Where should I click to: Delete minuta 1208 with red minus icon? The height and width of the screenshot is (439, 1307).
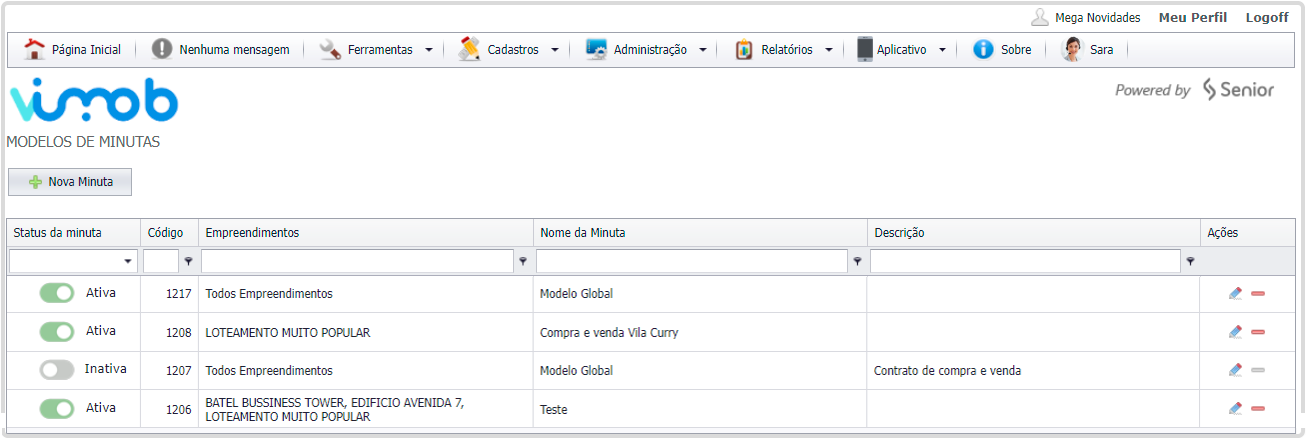(1258, 332)
